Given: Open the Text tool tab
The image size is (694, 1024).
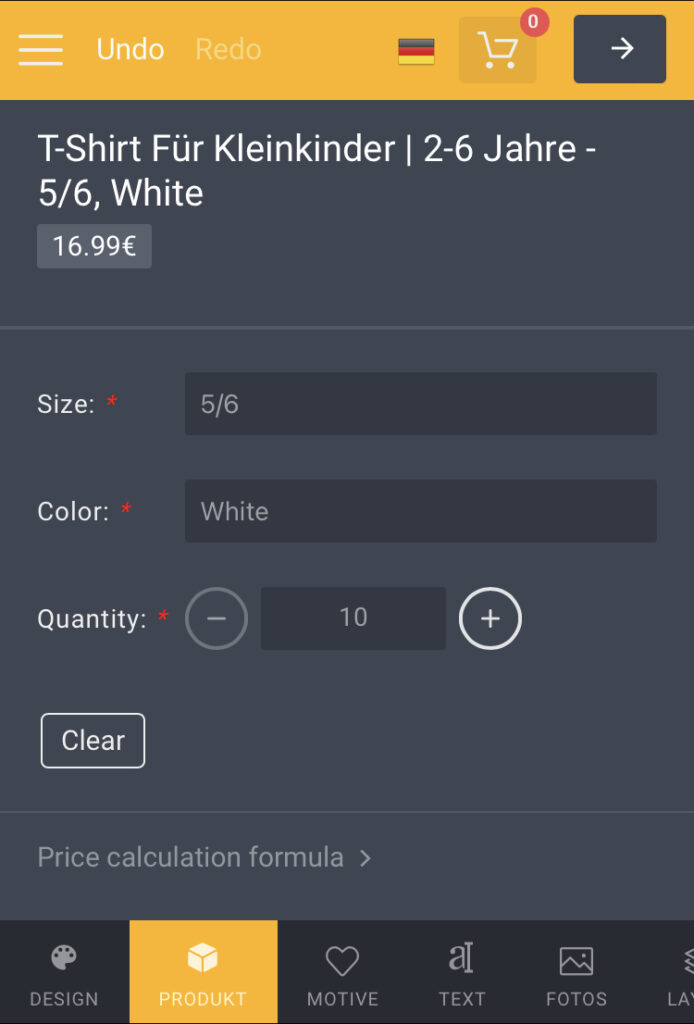Looking at the screenshot, I should [x=462, y=972].
